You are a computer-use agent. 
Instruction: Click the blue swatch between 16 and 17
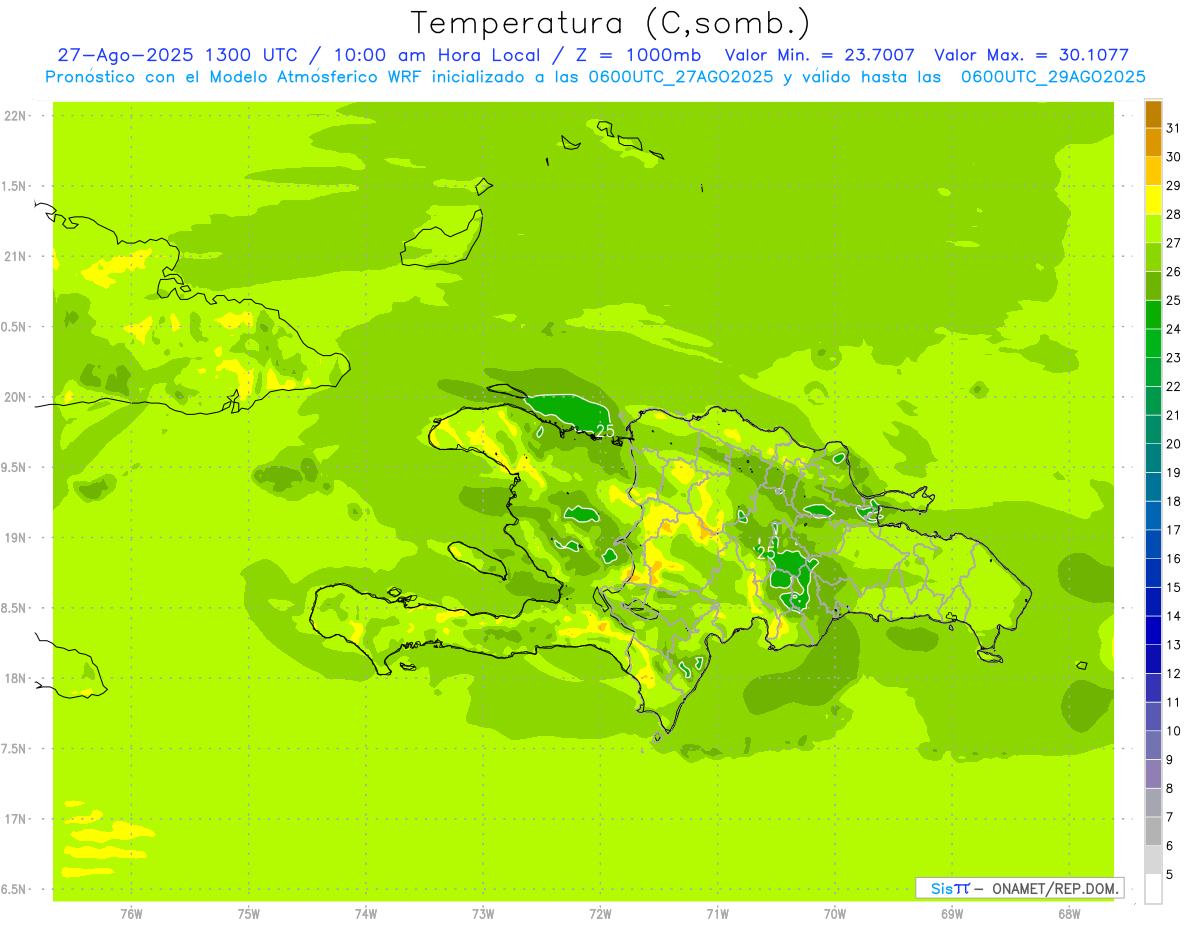[x=1153, y=544]
